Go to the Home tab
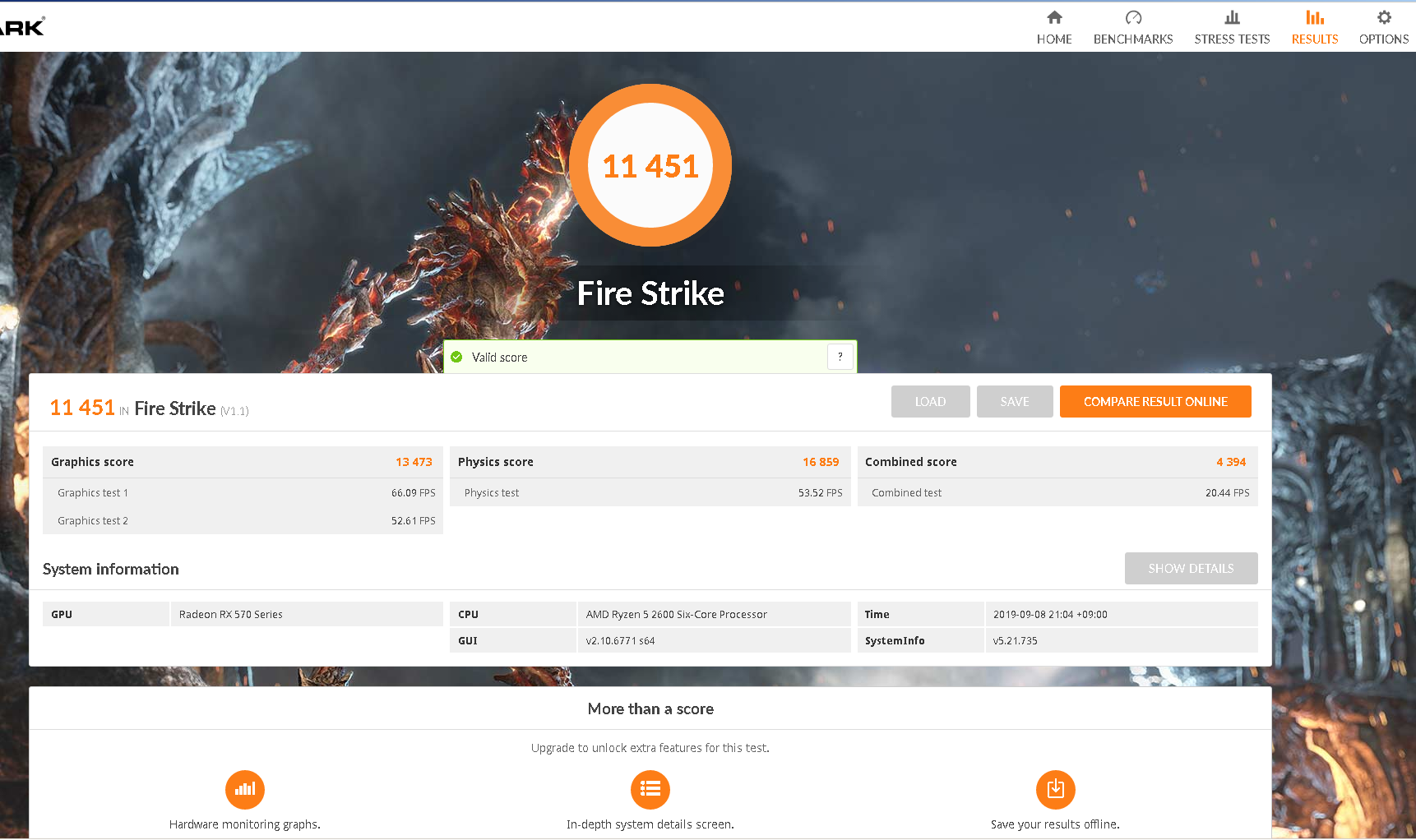Screen dimensions: 1416x840 click(x=1054, y=27)
